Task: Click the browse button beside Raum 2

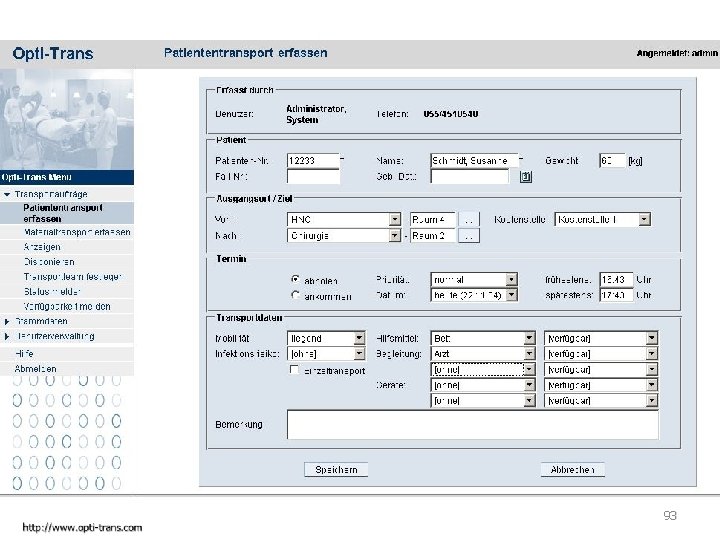Action: click(469, 236)
